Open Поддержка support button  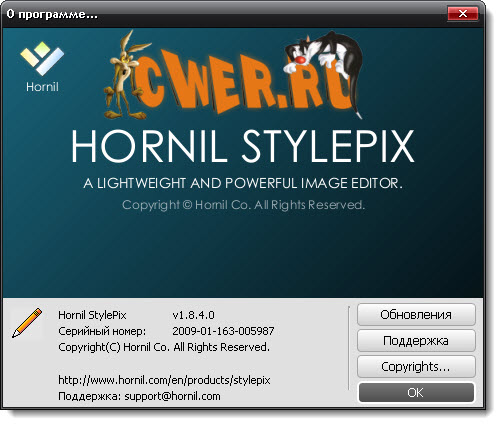point(416,340)
